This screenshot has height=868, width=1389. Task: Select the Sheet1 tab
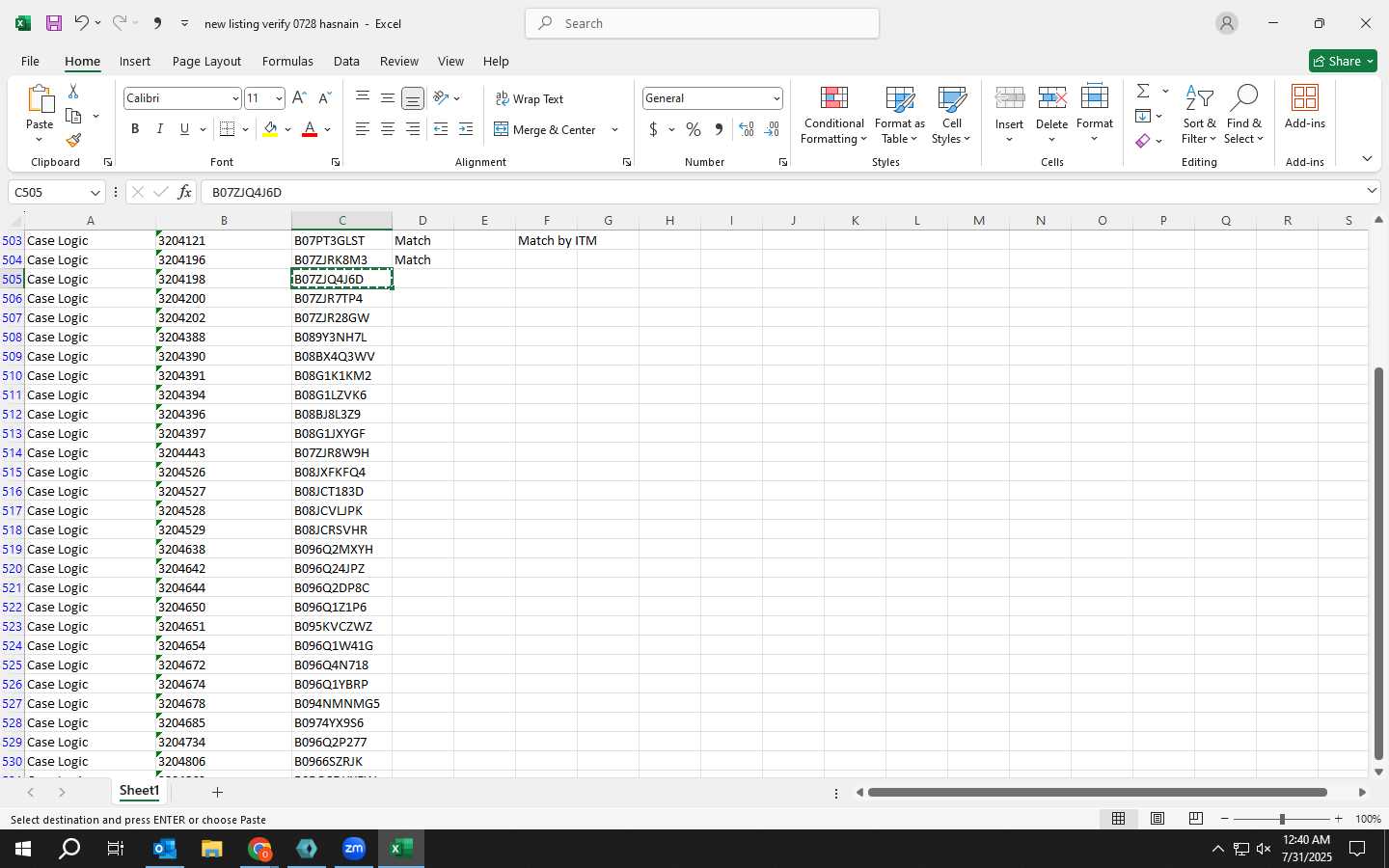pos(139,791)
